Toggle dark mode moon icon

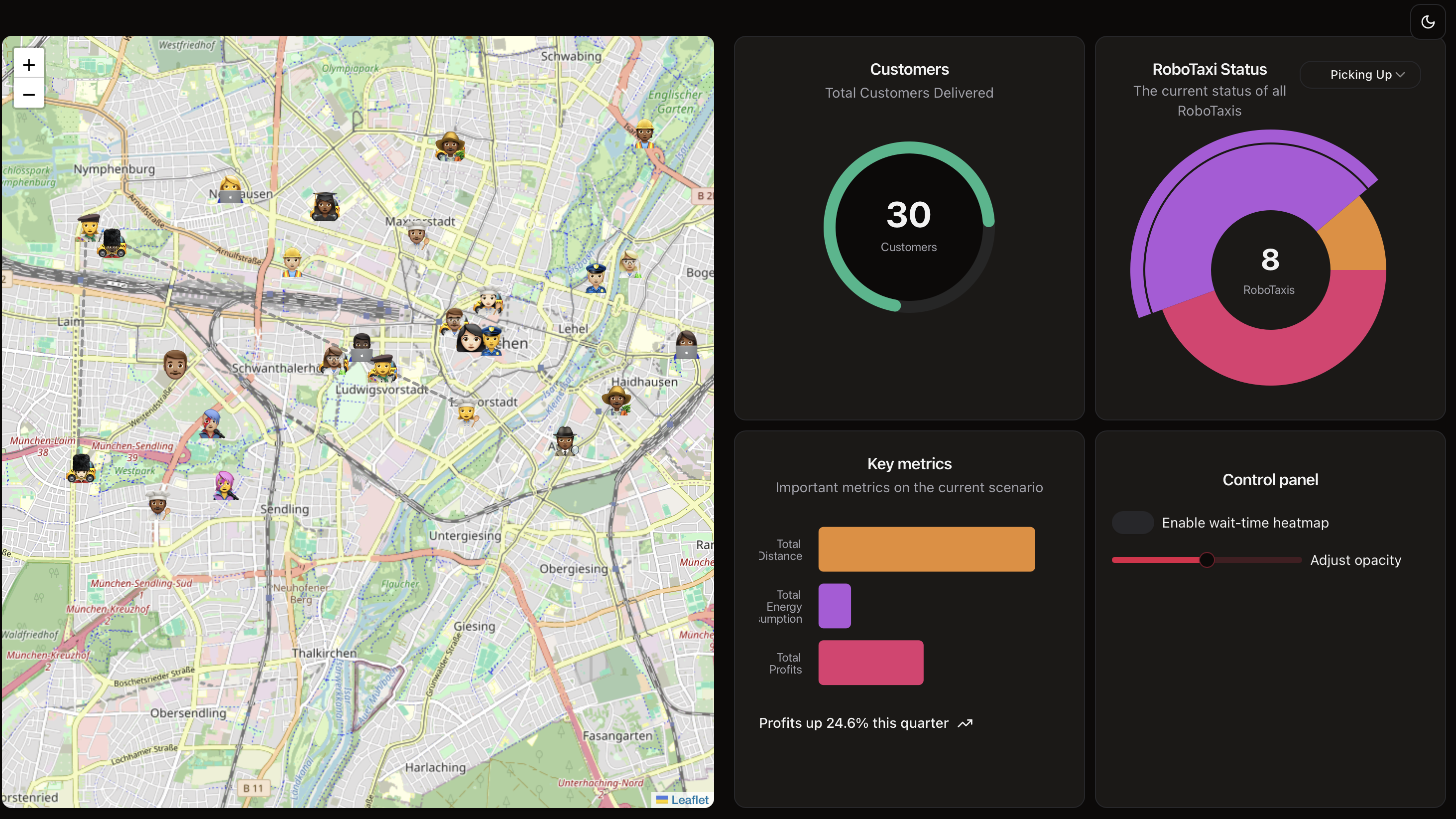[x=1427, y=22]
